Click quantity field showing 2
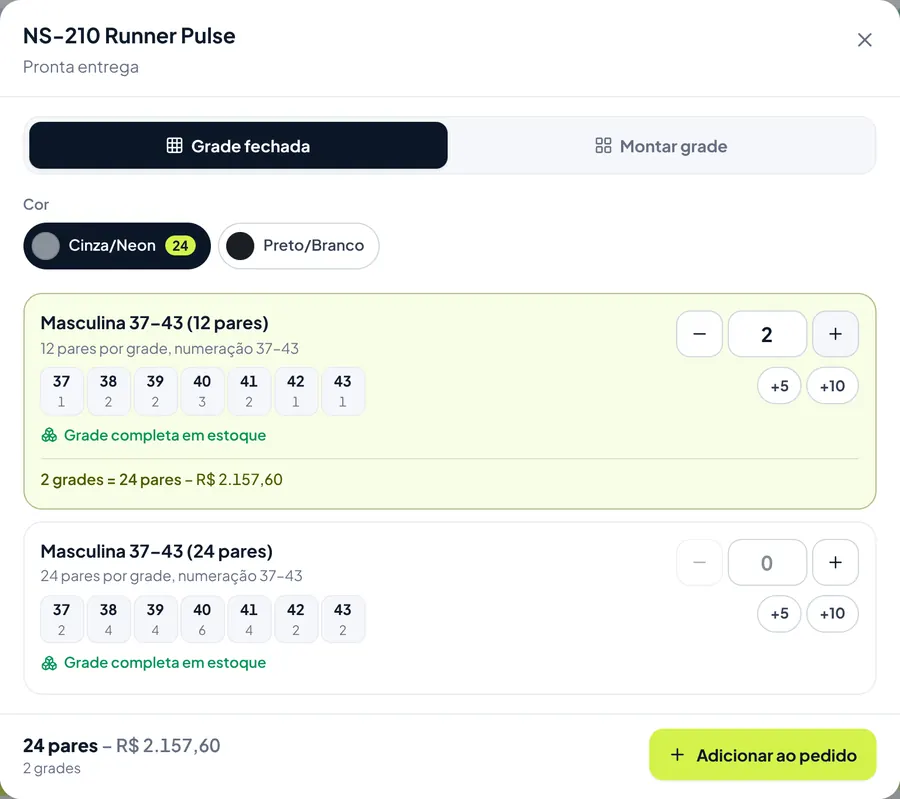900x799 pixels. 767,334
